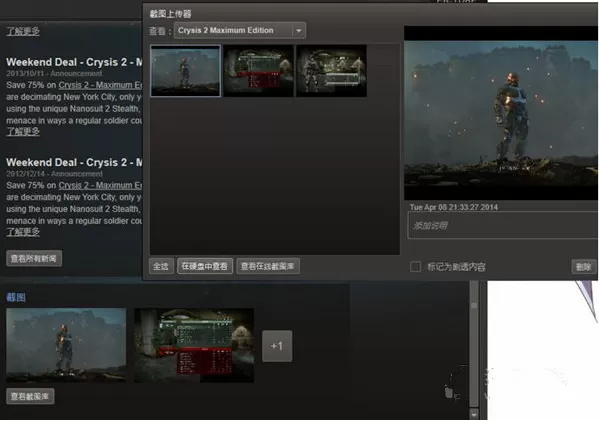Check the 标记为剧透内容 spoiler checkbox
This screenshot has width=599, height=421.
click(x=415, y=267)
